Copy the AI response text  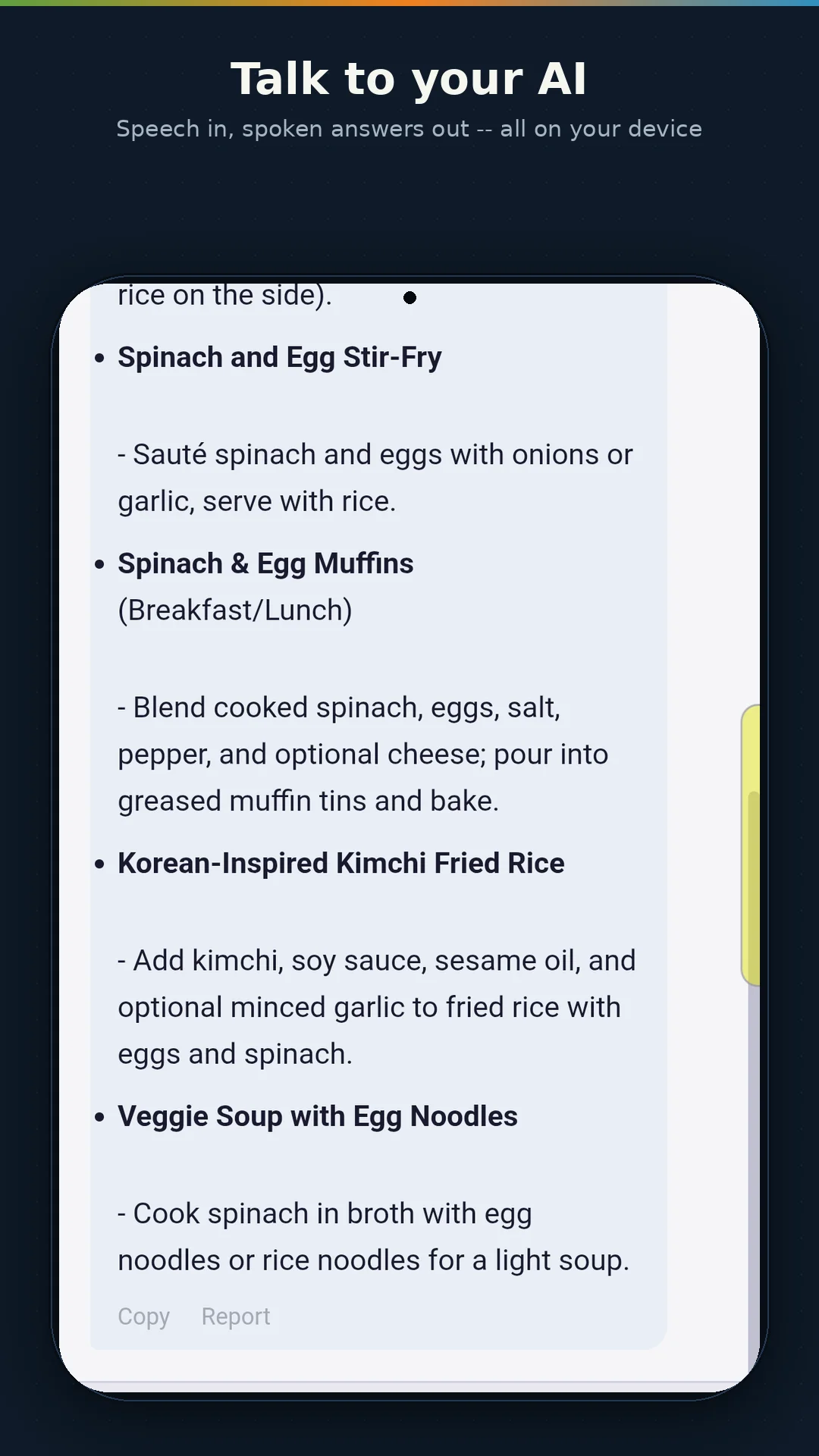coord(143,1317)
